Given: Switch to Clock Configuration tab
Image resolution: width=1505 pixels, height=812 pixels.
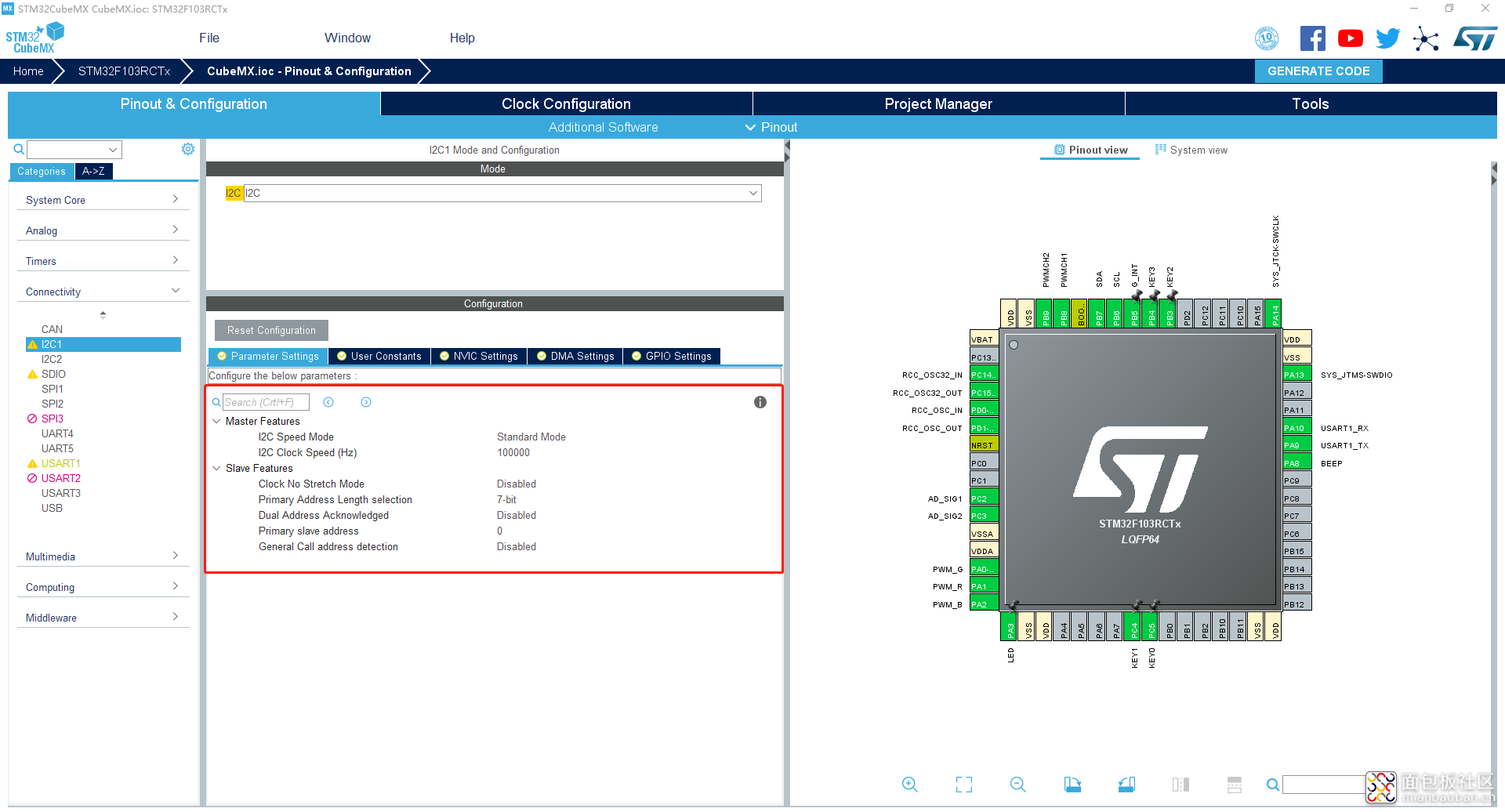Looking at the screenshot, I should 566,103.
